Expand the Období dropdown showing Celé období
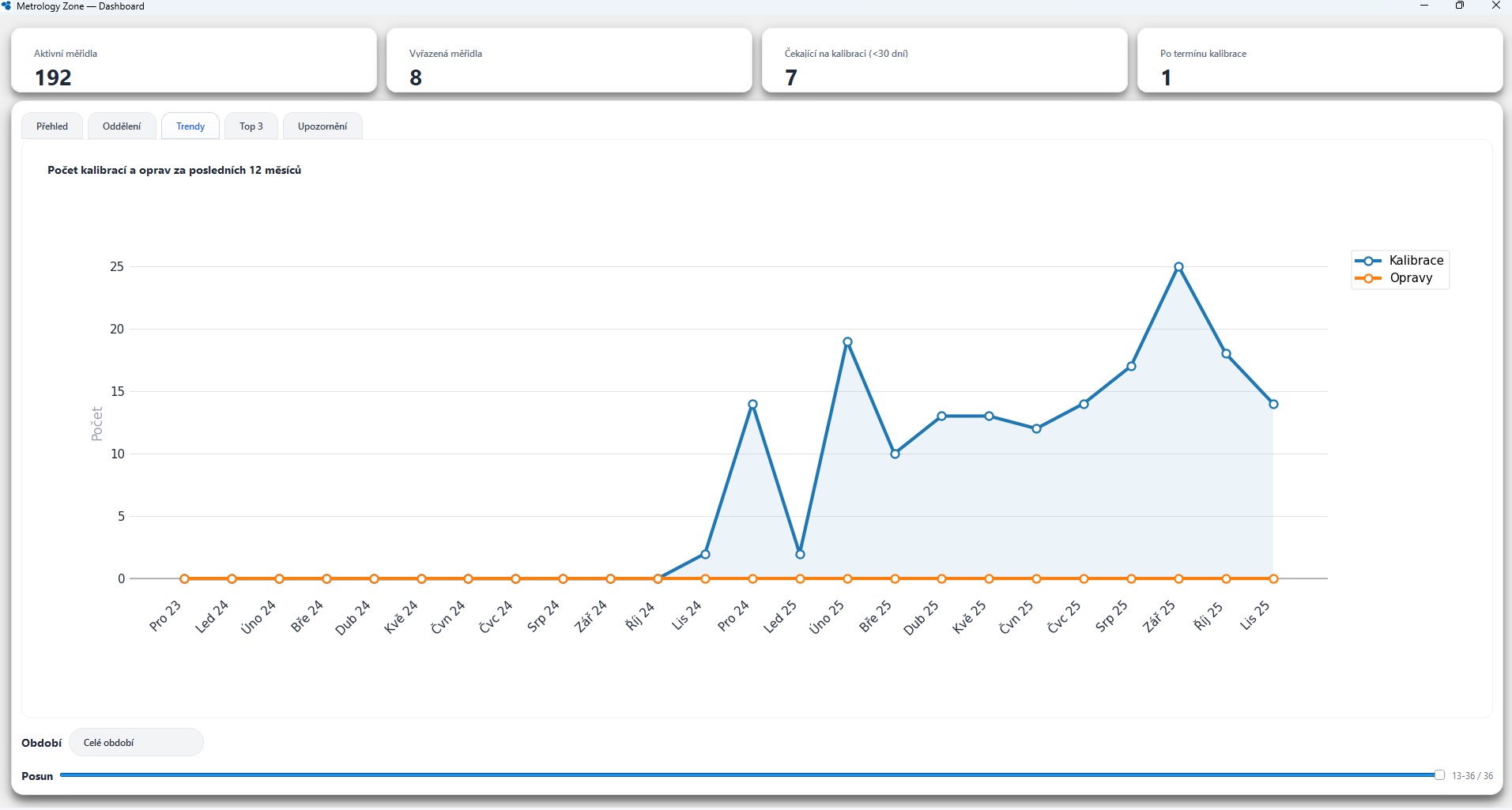 point(136,743)
